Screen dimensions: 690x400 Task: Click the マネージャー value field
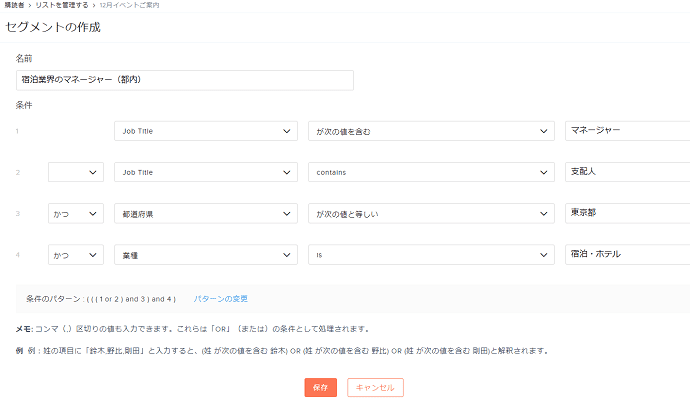pos(627,131)
